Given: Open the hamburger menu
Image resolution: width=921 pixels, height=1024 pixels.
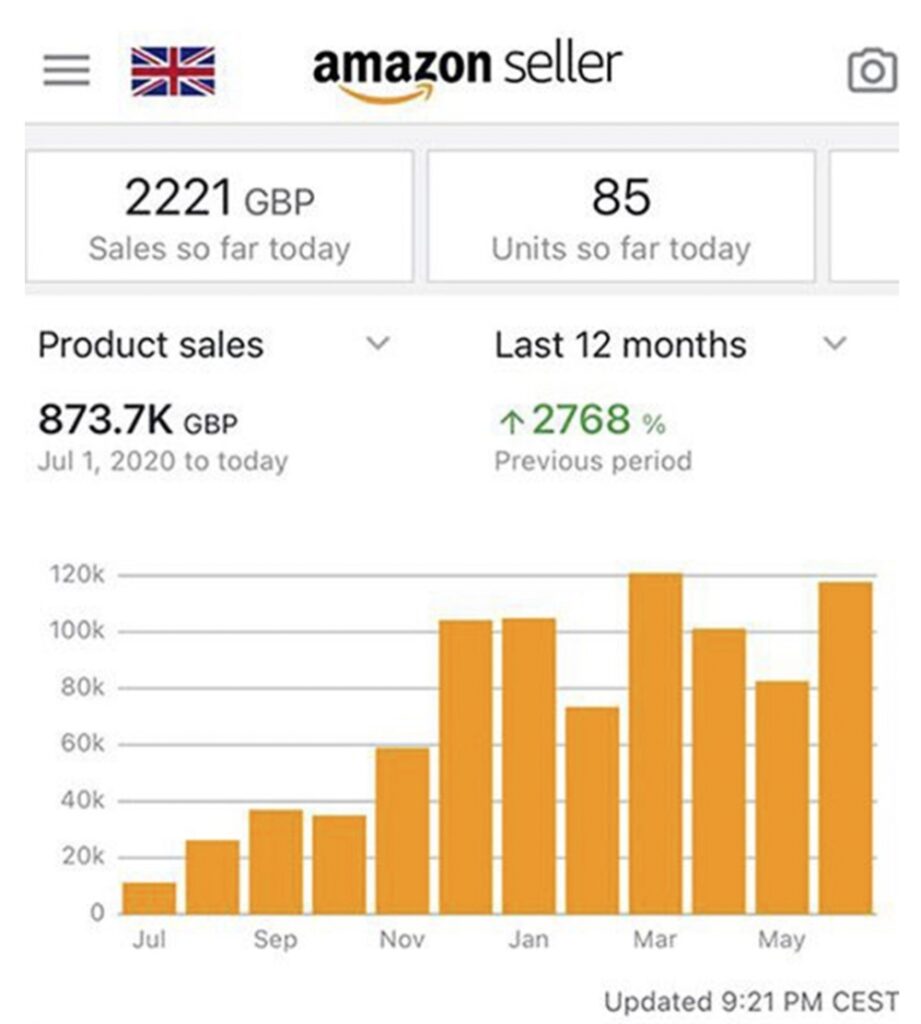Looking at the screenshot, I should (x=66, y=71).
